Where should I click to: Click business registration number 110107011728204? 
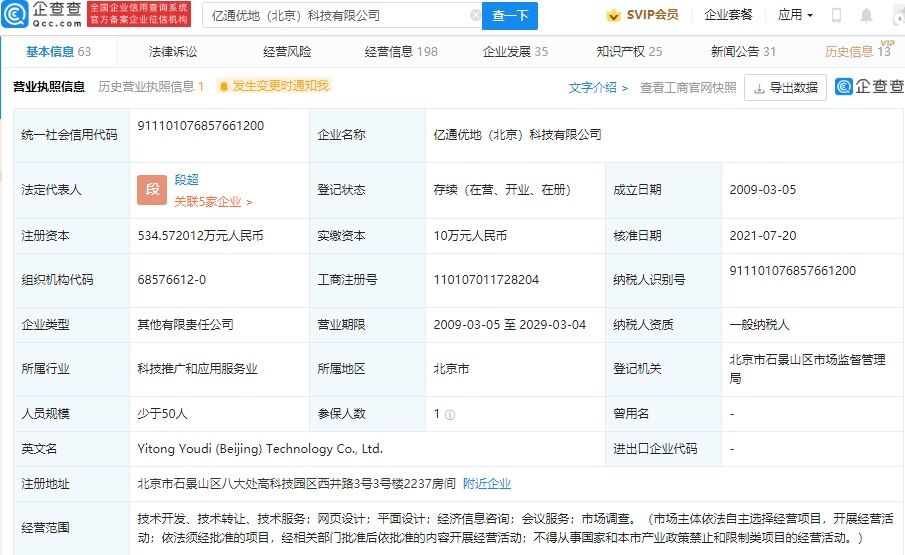(x=486, y=279)
